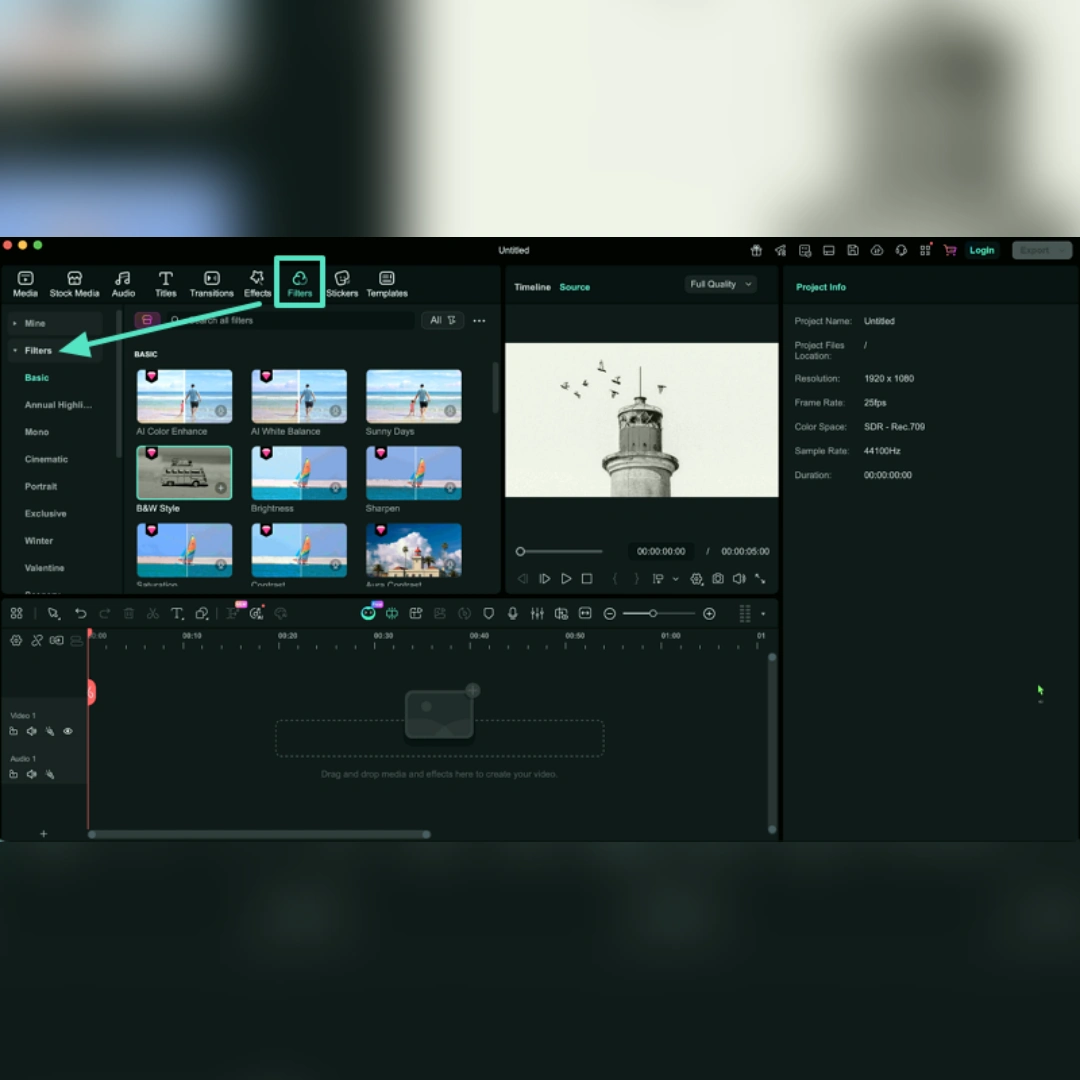Click the undo arrow in timeline toolbar
This screenshot has height=1080, width=1080.
tap(81, 614)
